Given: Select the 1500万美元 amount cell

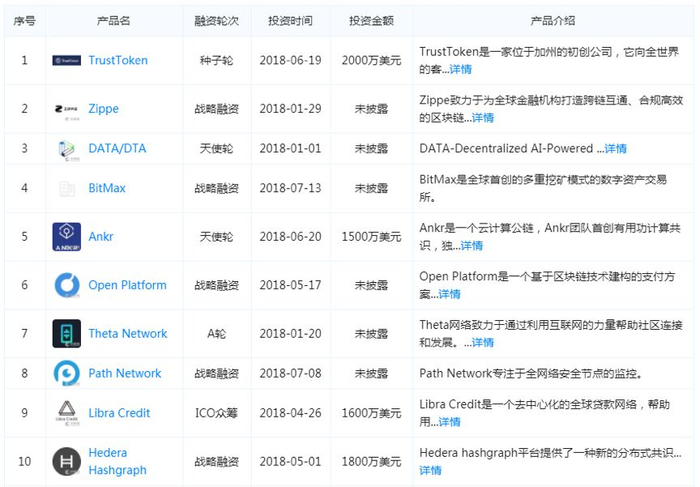Looking at the screenshot, I should [371, 237].
